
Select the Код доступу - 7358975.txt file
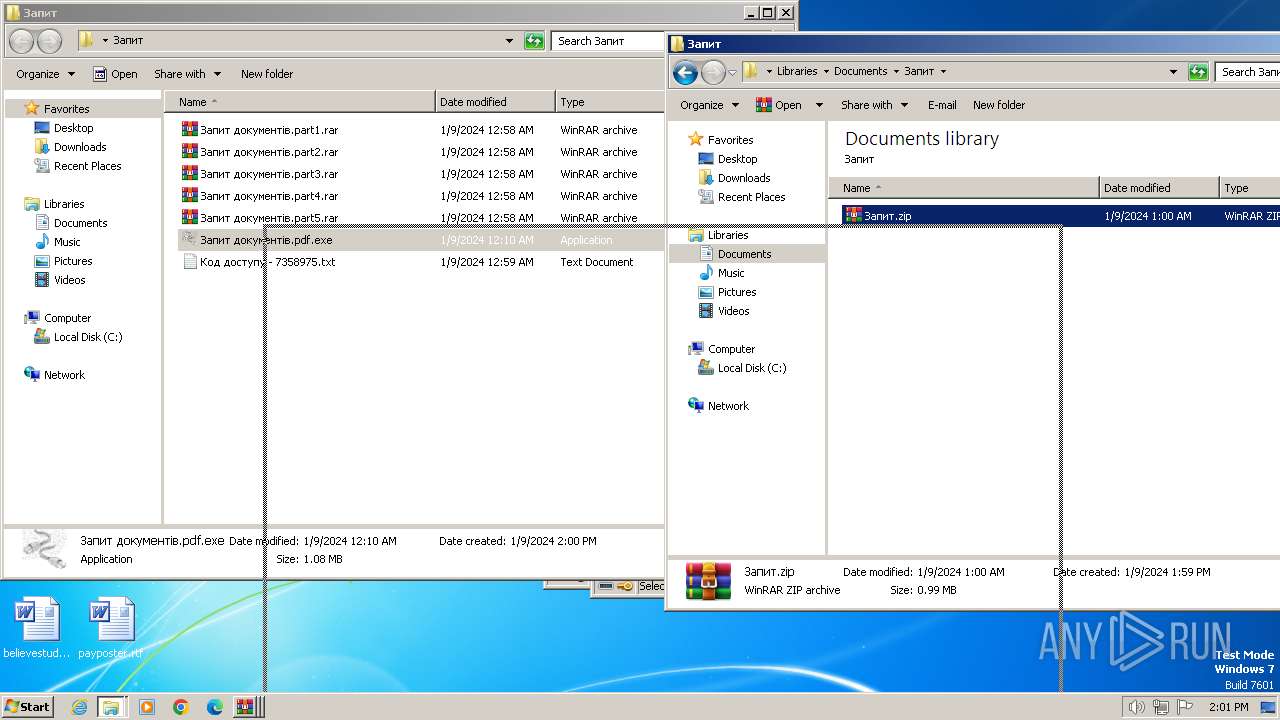(x=259, y=262)
